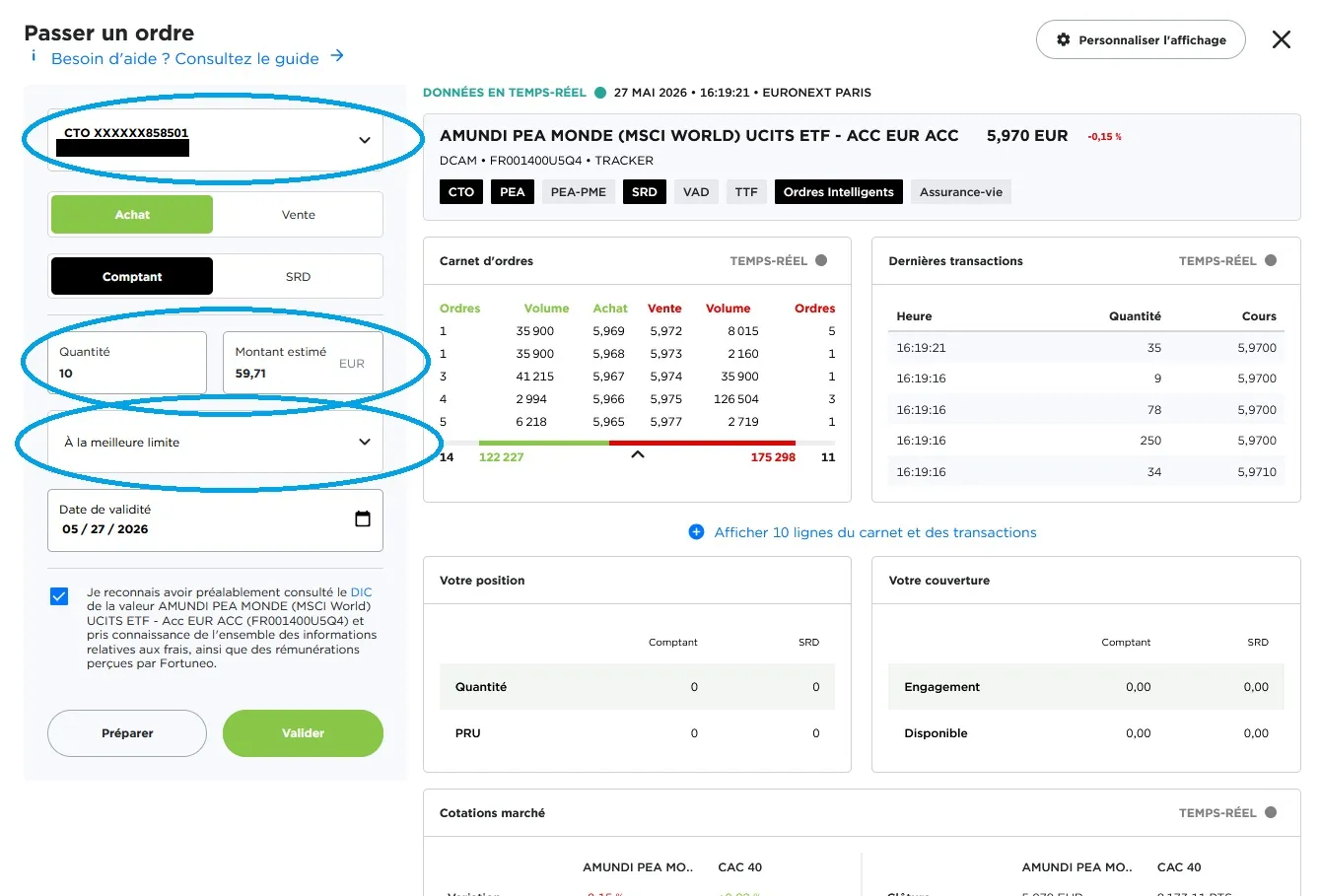1320x896 pixels.
Task: Click total sell volume 175 298
Action: click(773, 457)
